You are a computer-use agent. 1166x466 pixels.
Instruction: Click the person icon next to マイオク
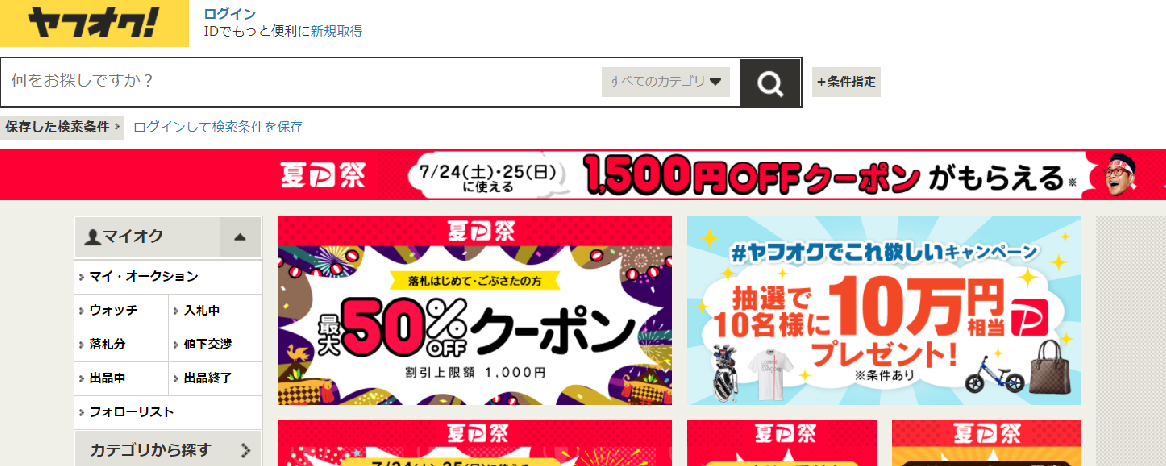coord(93,237)
